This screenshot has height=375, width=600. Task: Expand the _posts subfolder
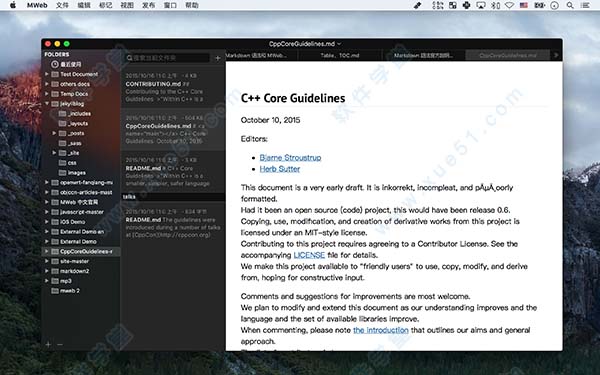coord(54,133)
